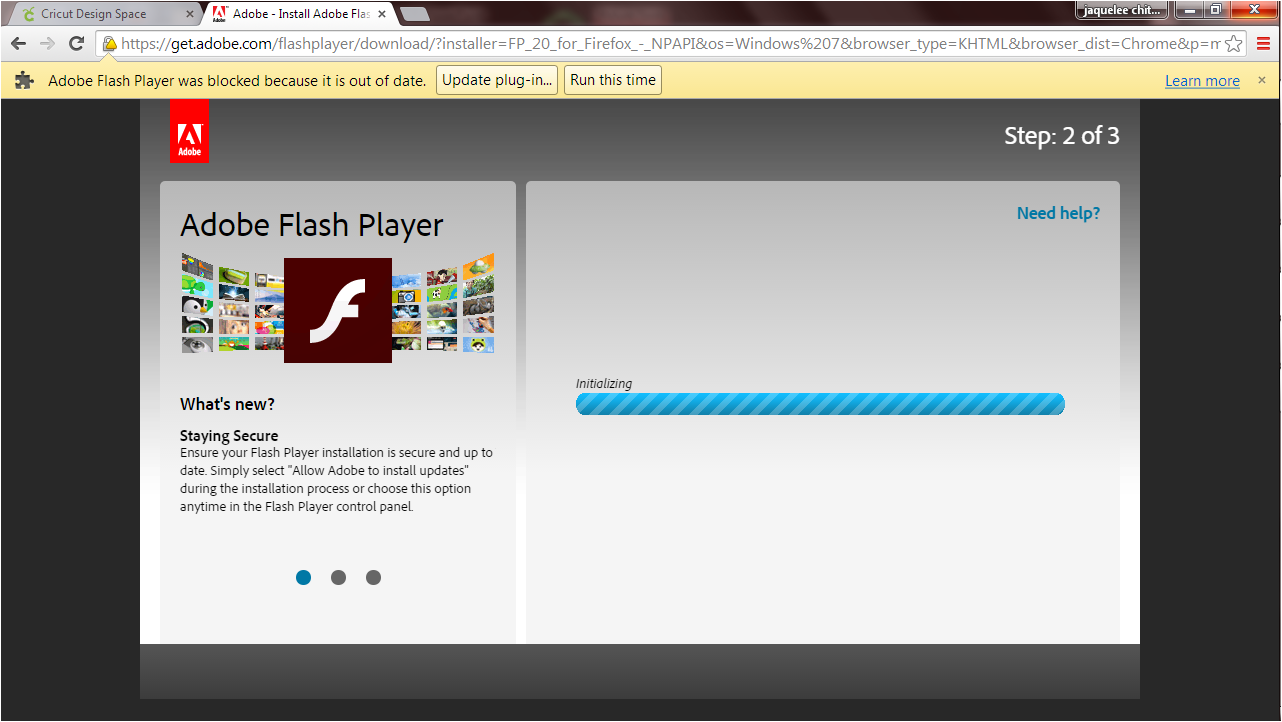Click the Initializing status label

point(604,384)
